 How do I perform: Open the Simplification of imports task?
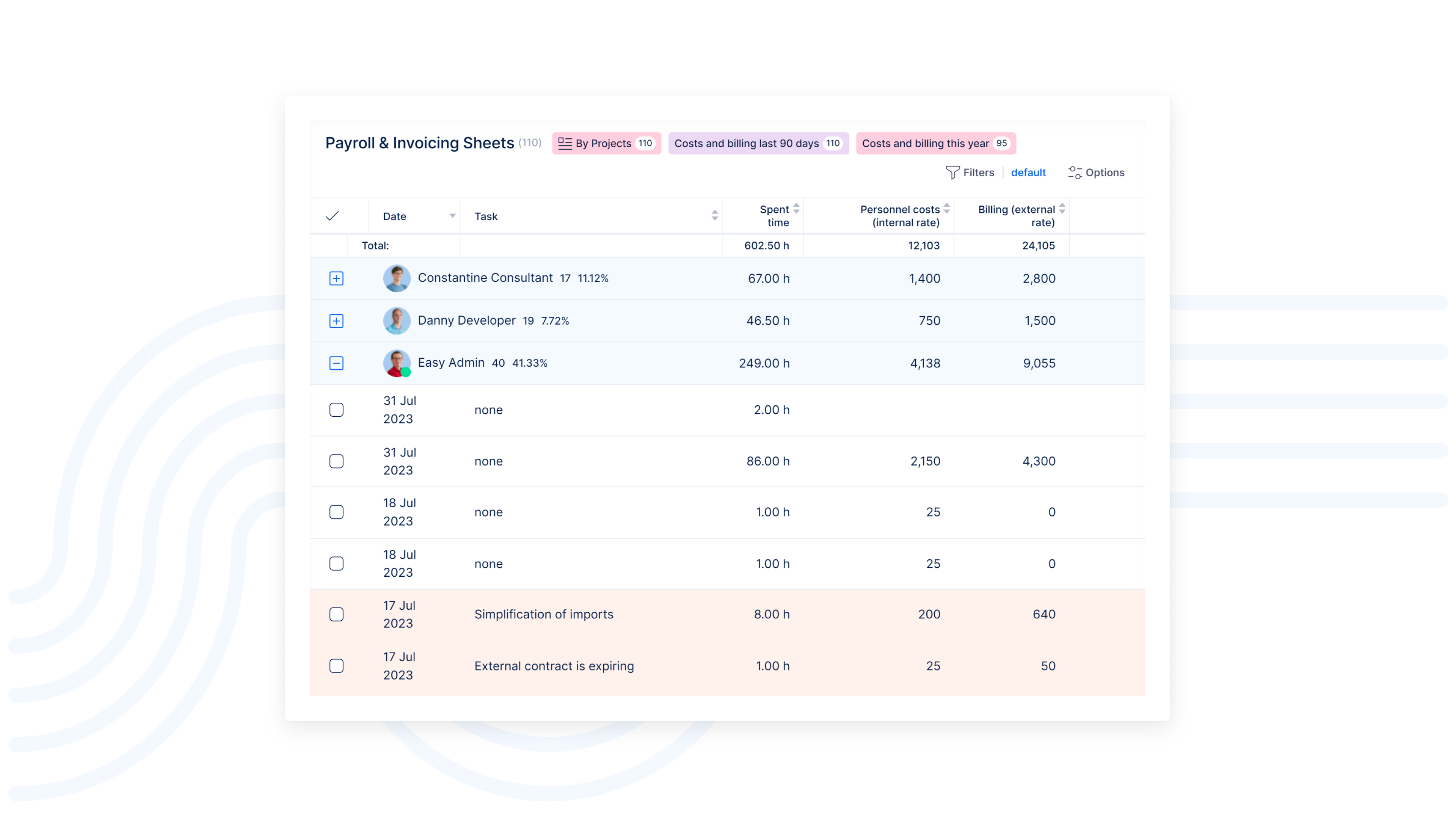543,614
